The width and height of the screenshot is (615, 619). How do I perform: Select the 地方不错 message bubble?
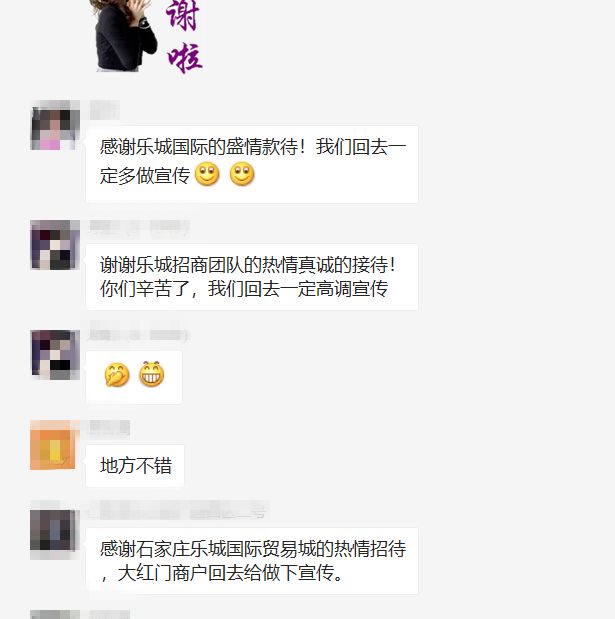[x=135, y=465]
